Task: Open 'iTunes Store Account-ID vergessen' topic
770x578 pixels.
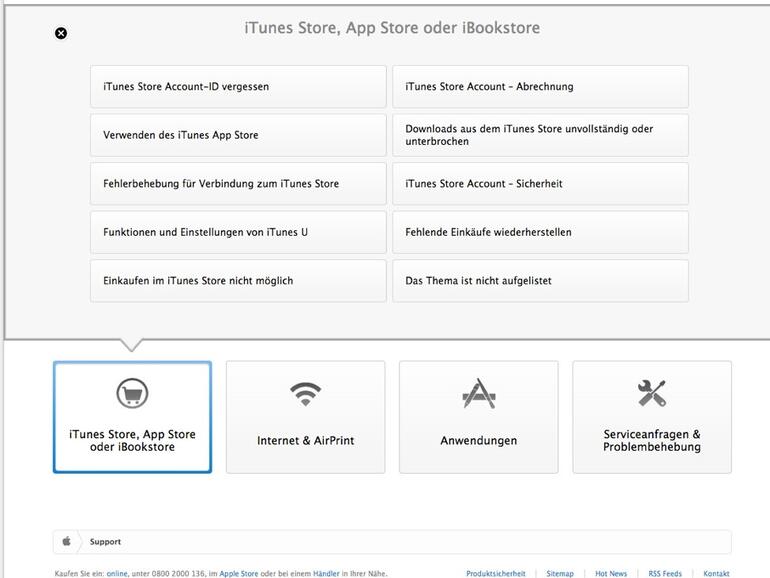Action: click(238, 86)
